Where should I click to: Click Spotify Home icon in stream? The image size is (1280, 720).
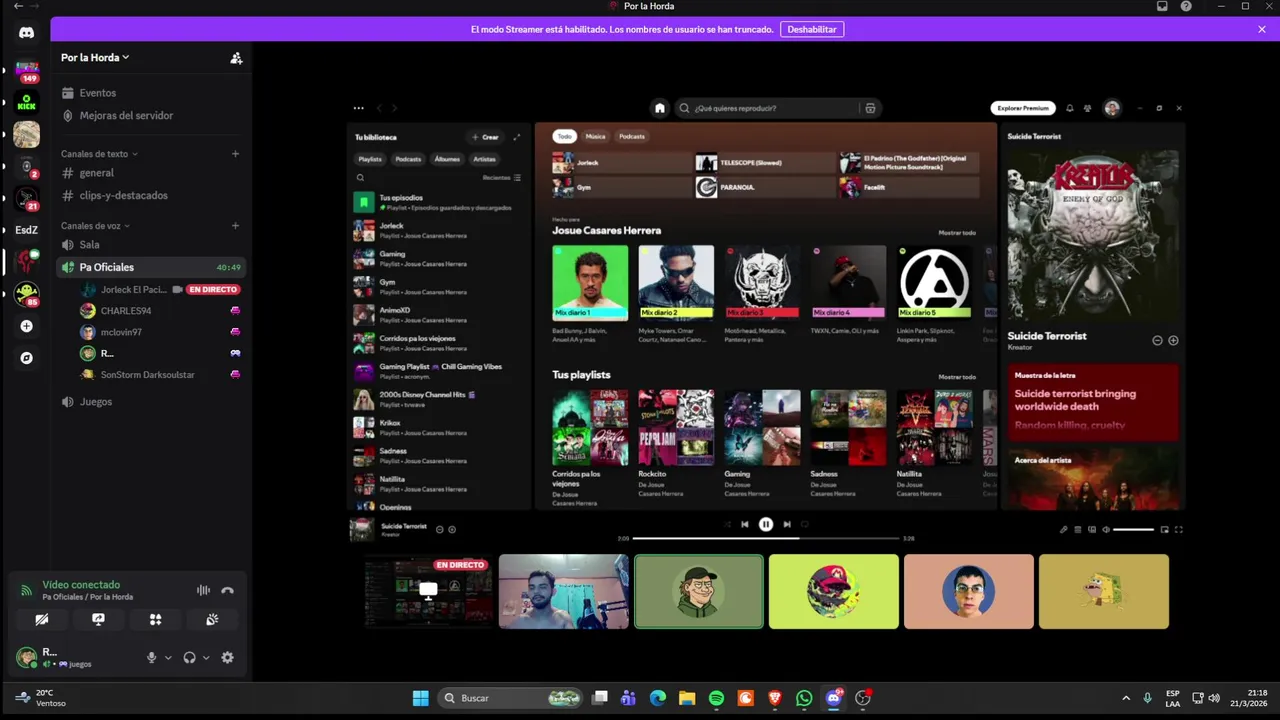tap(659, 108)
